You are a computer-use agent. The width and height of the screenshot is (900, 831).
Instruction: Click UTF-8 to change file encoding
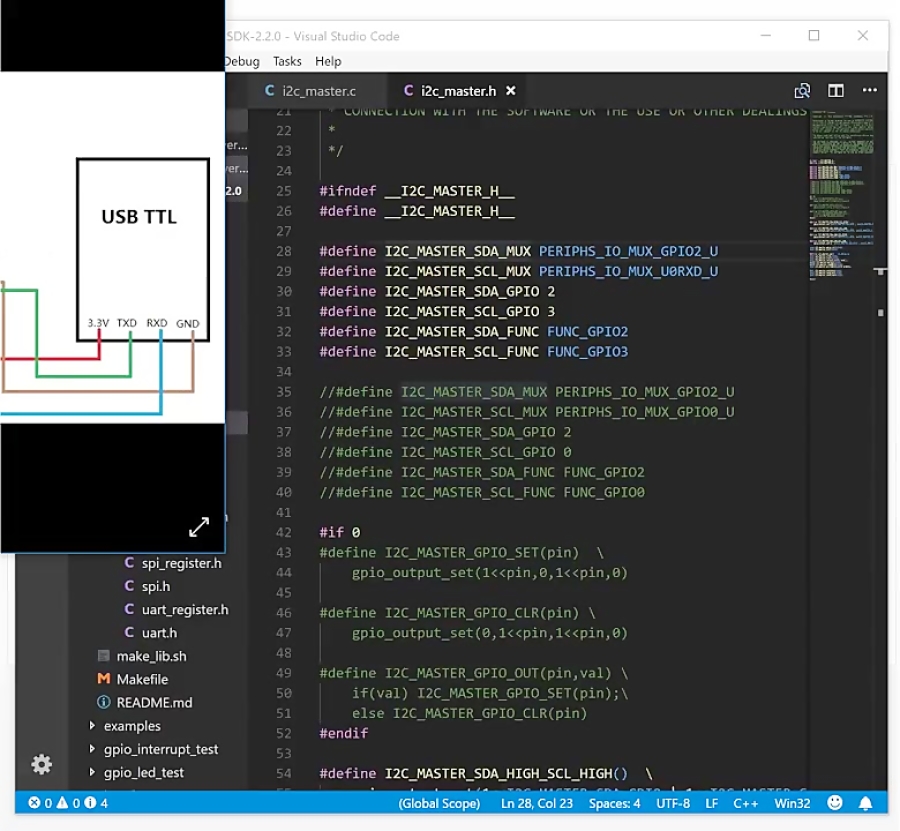[x=673, y=802]
